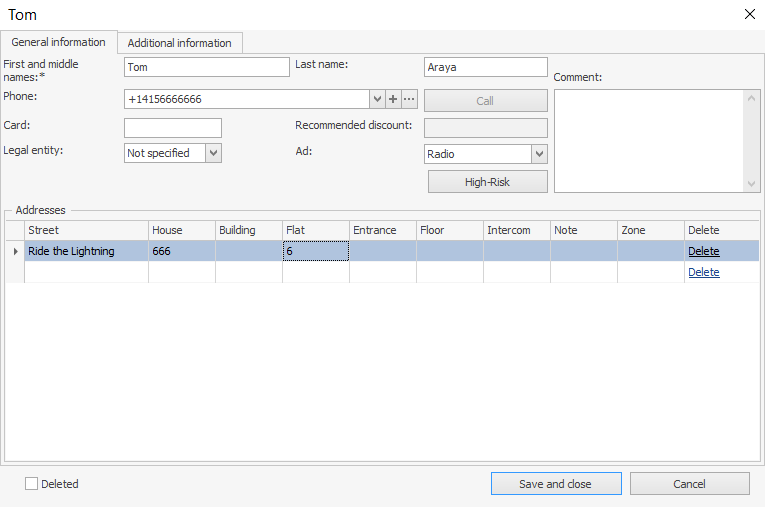The height and width of the screenshot is (507, 765).
Task: Mark customer with High-Risk button
Action: 487,182
